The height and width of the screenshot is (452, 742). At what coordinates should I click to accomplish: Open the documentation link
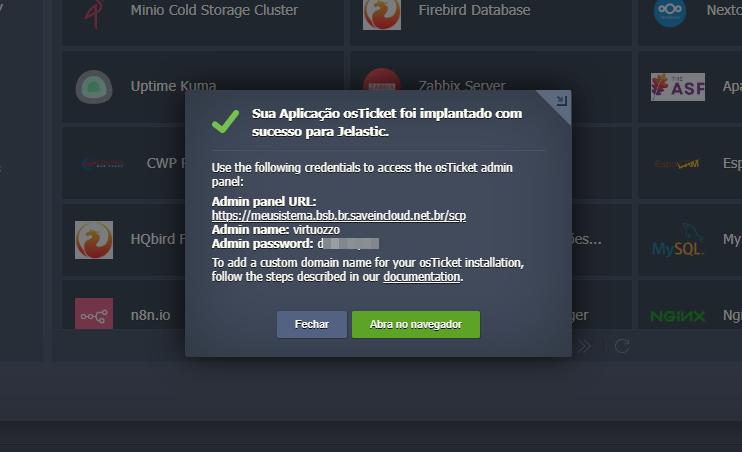422,276
